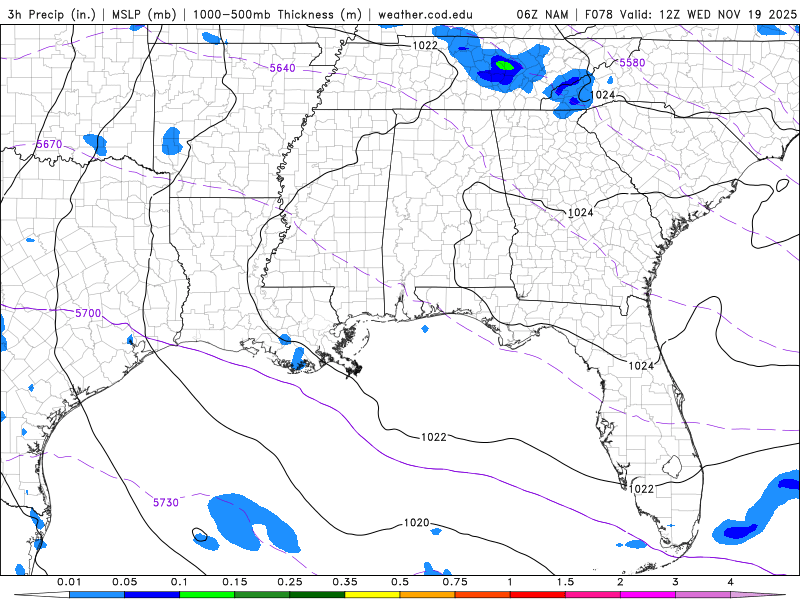Click the 5580 thickness contour label
Image resolution: width=800 pixels, height=600 pixels.
[632, 63]
